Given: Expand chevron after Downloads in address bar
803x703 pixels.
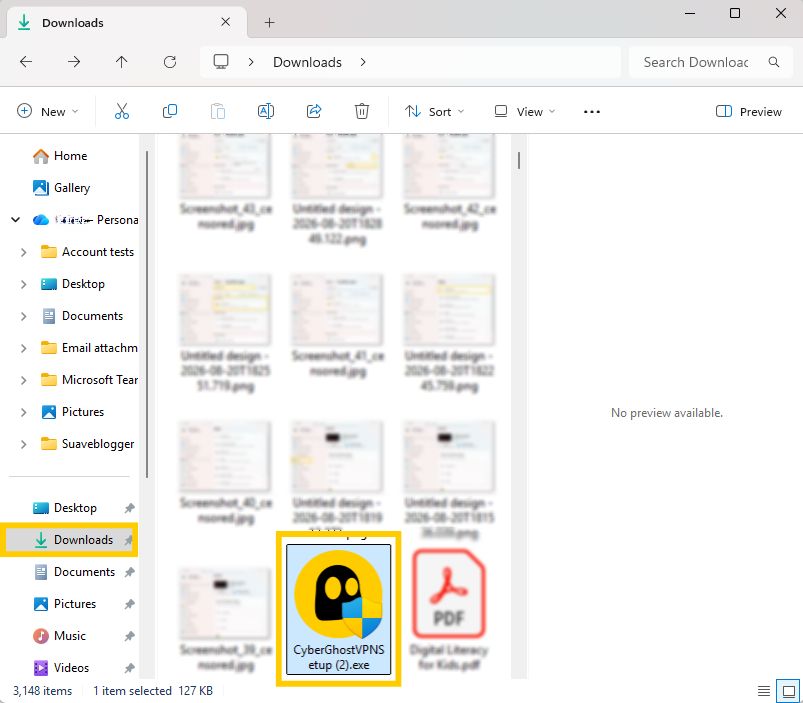Looking at the screenshot, I should [x=363, y=62].
